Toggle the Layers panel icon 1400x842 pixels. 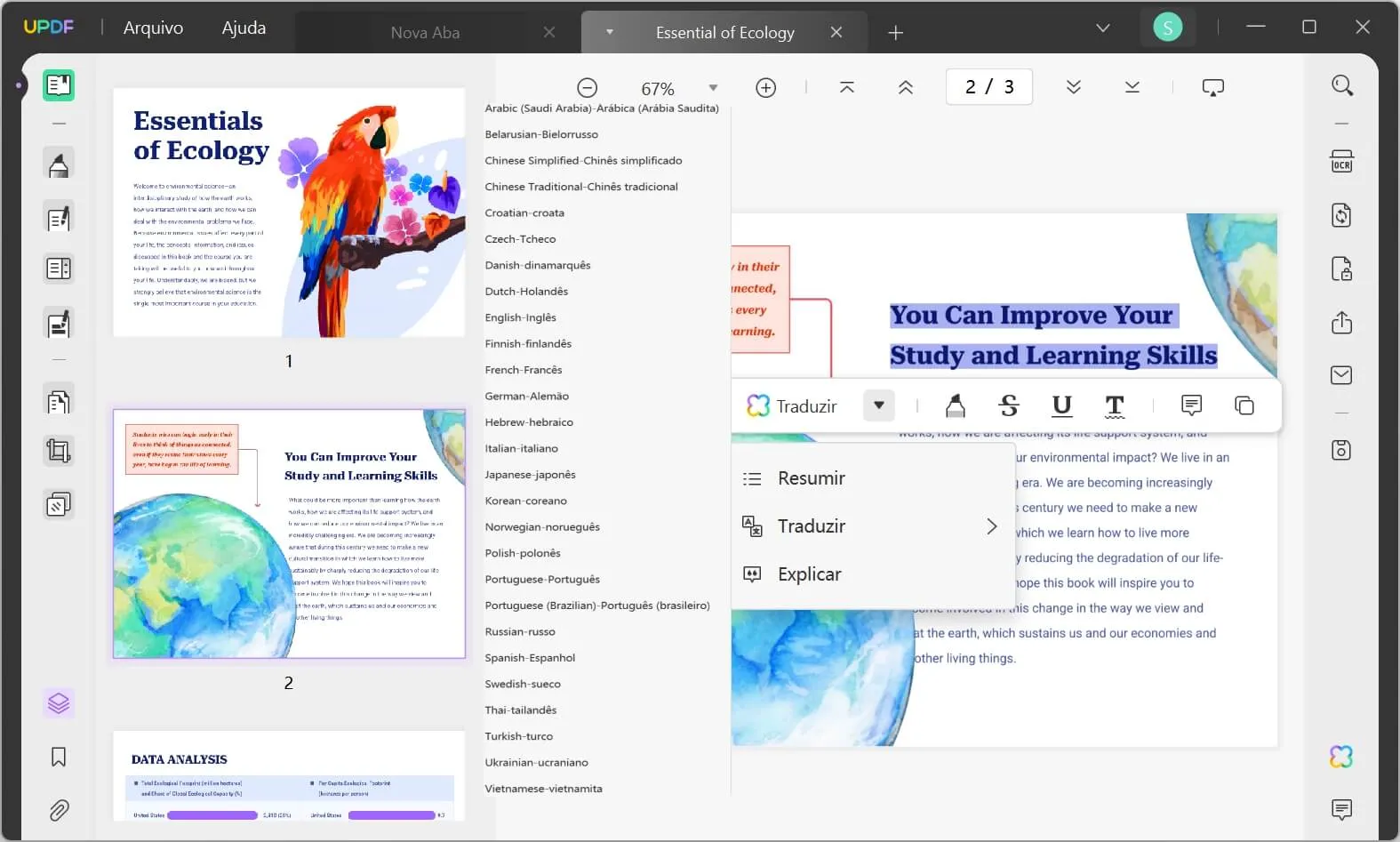coord(59,703)
